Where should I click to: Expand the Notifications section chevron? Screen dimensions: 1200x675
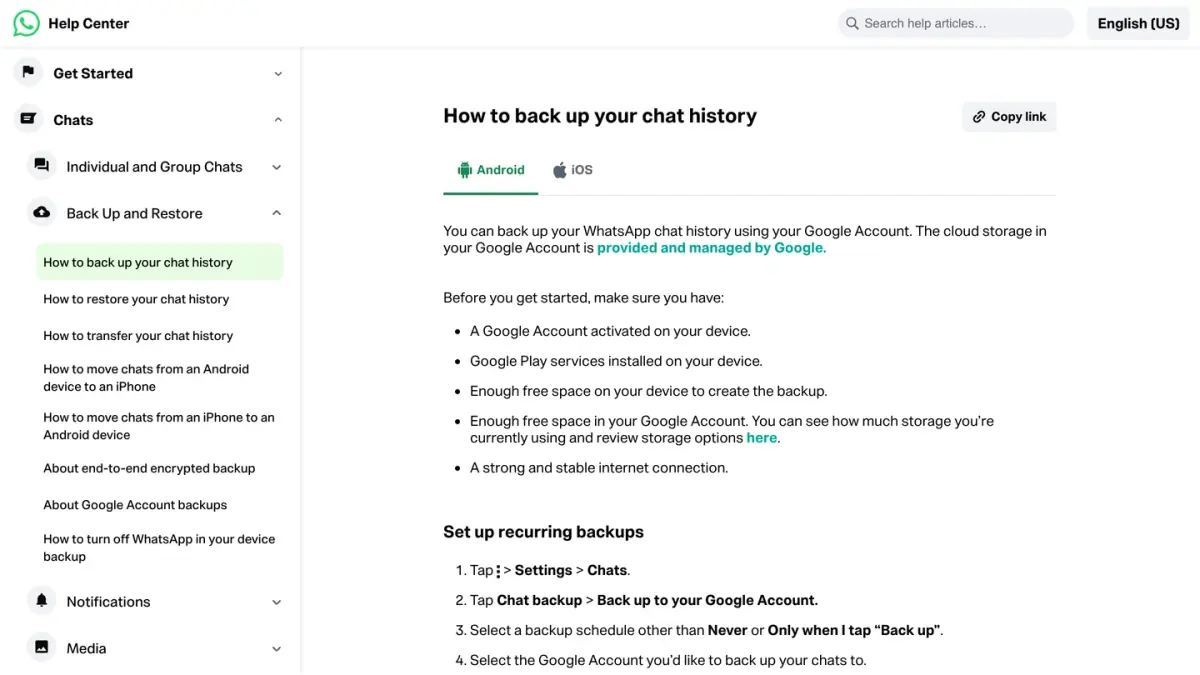[277, 602]
